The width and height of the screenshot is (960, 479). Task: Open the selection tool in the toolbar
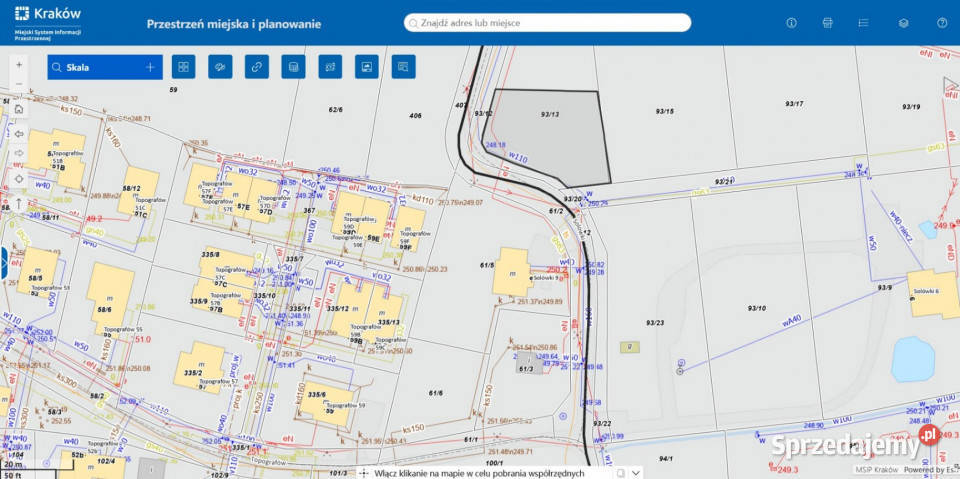330,67
